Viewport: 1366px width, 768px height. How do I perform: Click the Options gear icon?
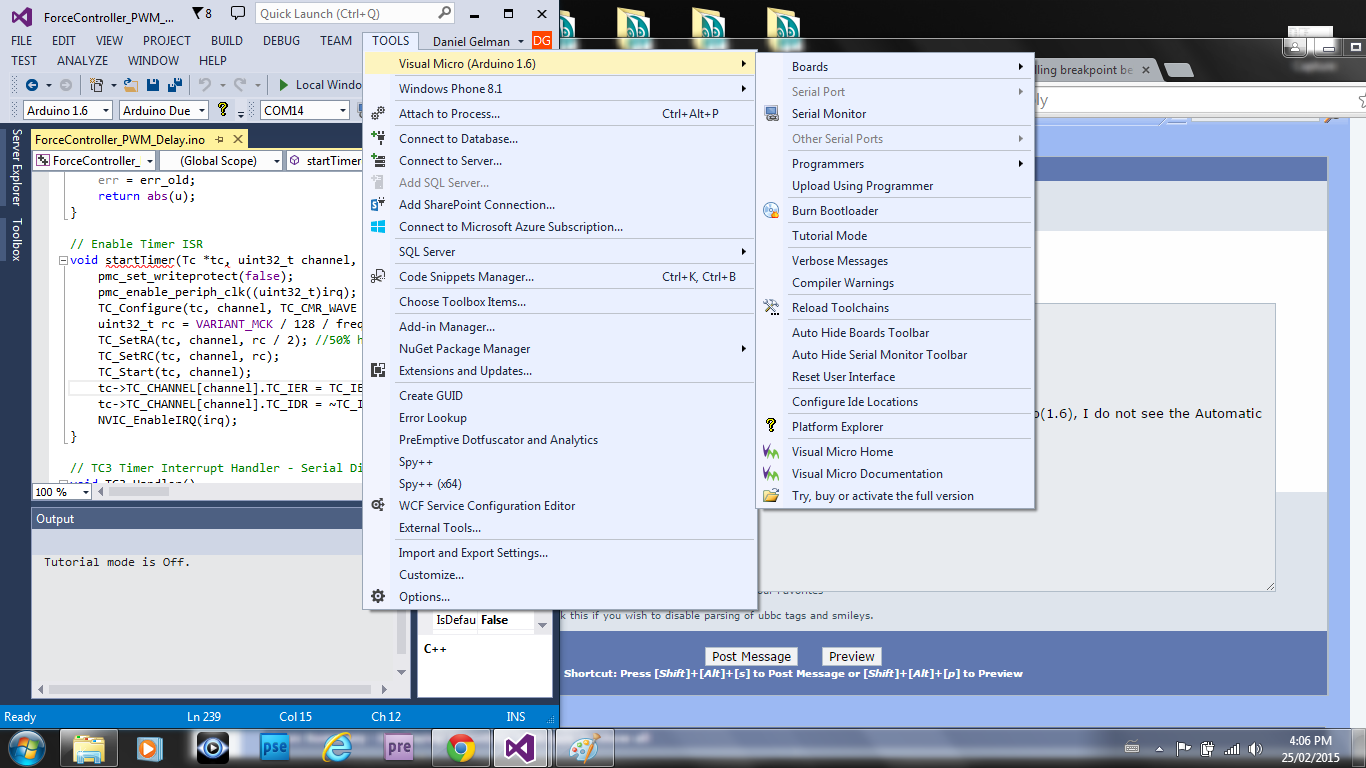[x=378, y=597]
